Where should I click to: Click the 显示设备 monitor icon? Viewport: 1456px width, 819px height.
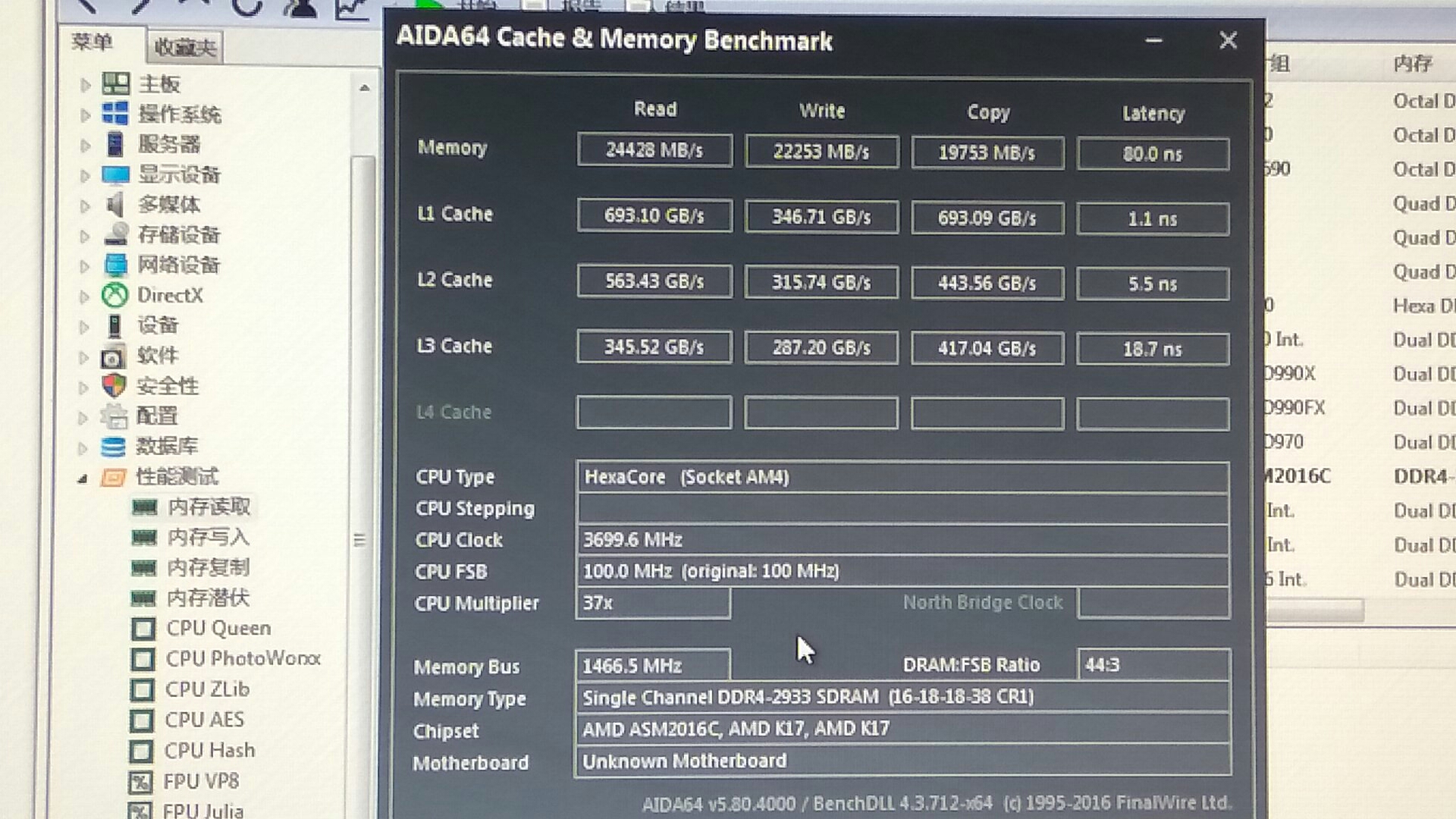[115, 175]
